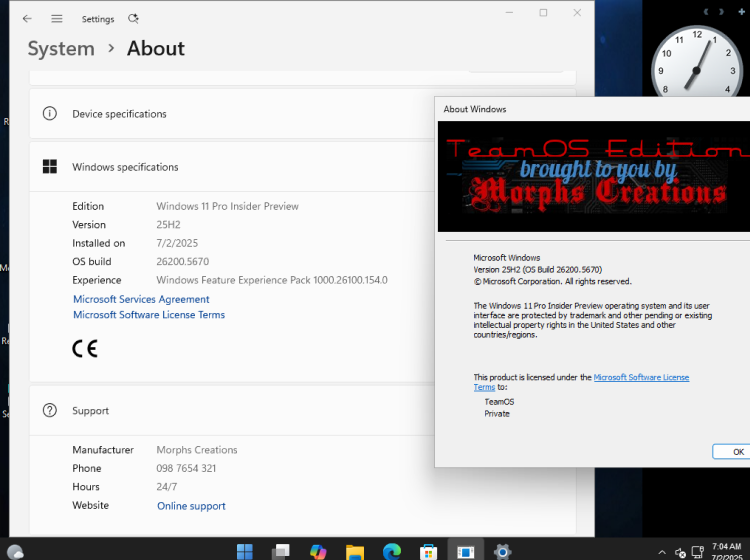Click the CE conformity mark

85,348
